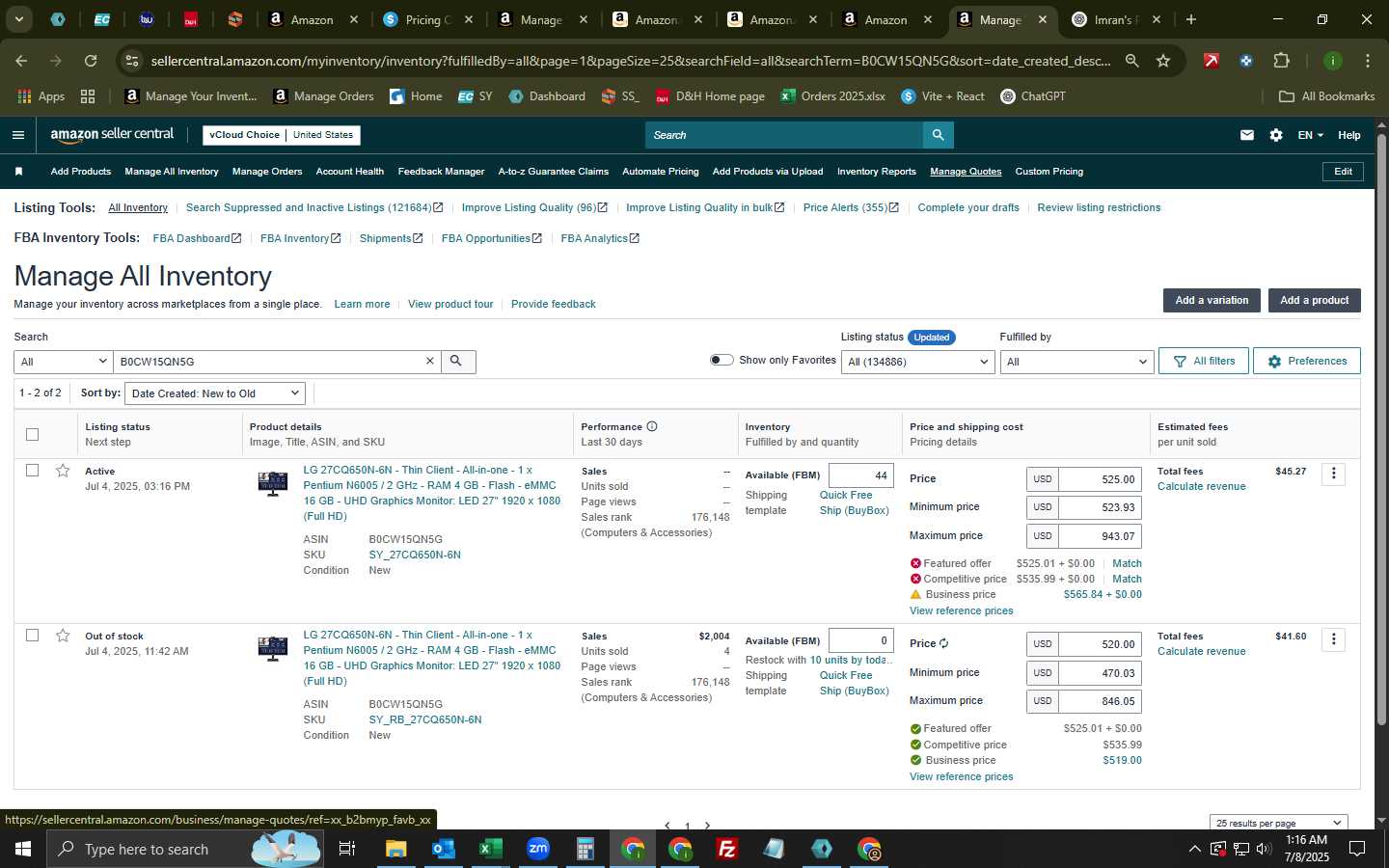
Task: Click the product thumbnail of the Active listing
Action: (x=273, y=483)
